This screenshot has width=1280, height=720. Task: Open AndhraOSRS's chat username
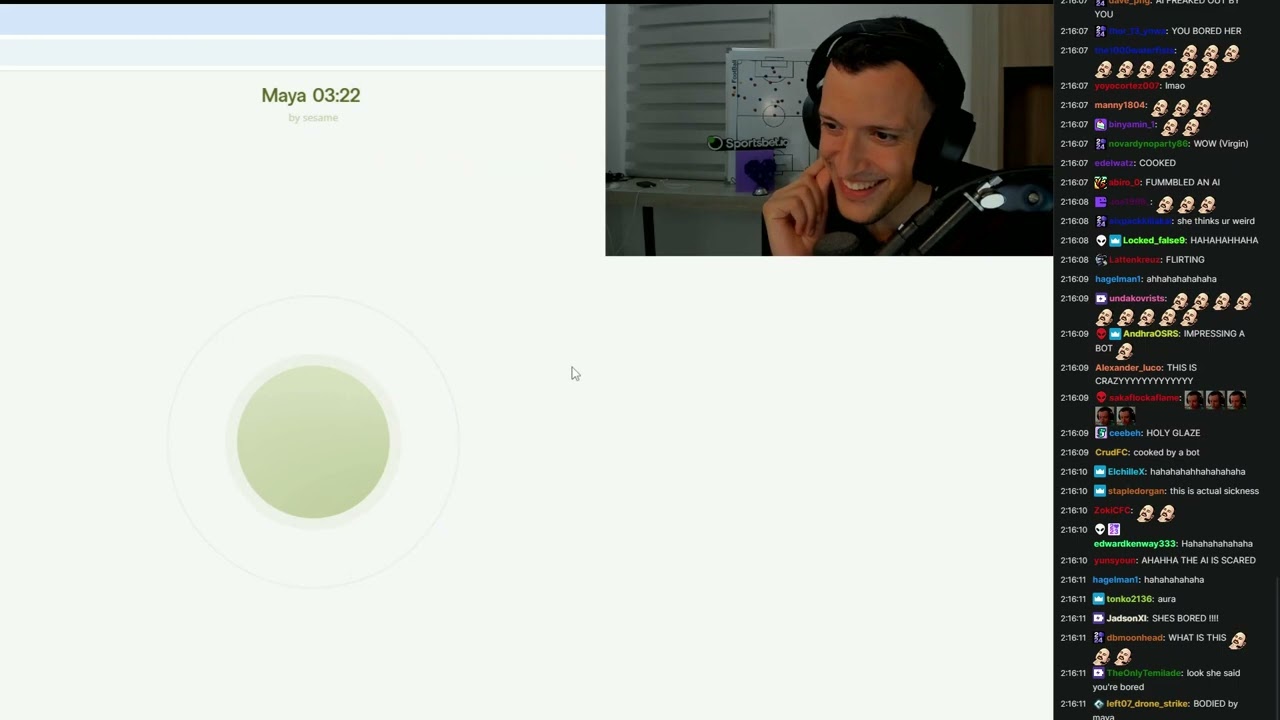click(x=1151, y=334)
